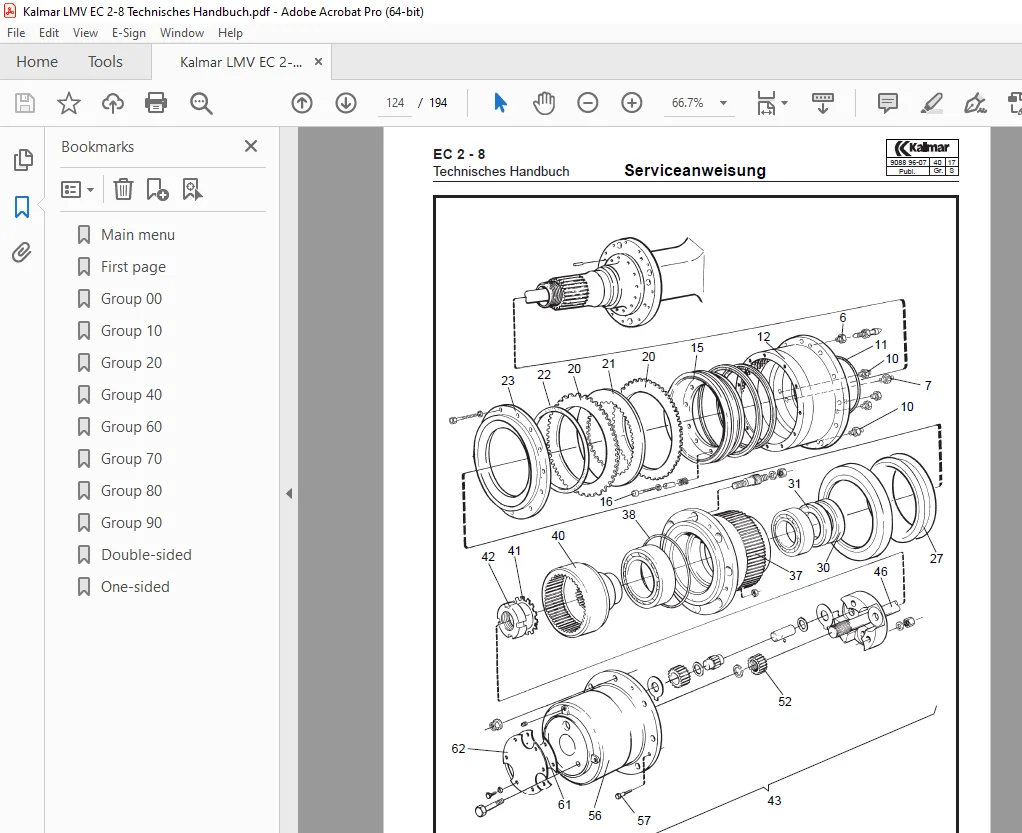Open the Fill and Sign pen tool
The width and height of the screenshot is (1022, 833).
click(975, 103)
